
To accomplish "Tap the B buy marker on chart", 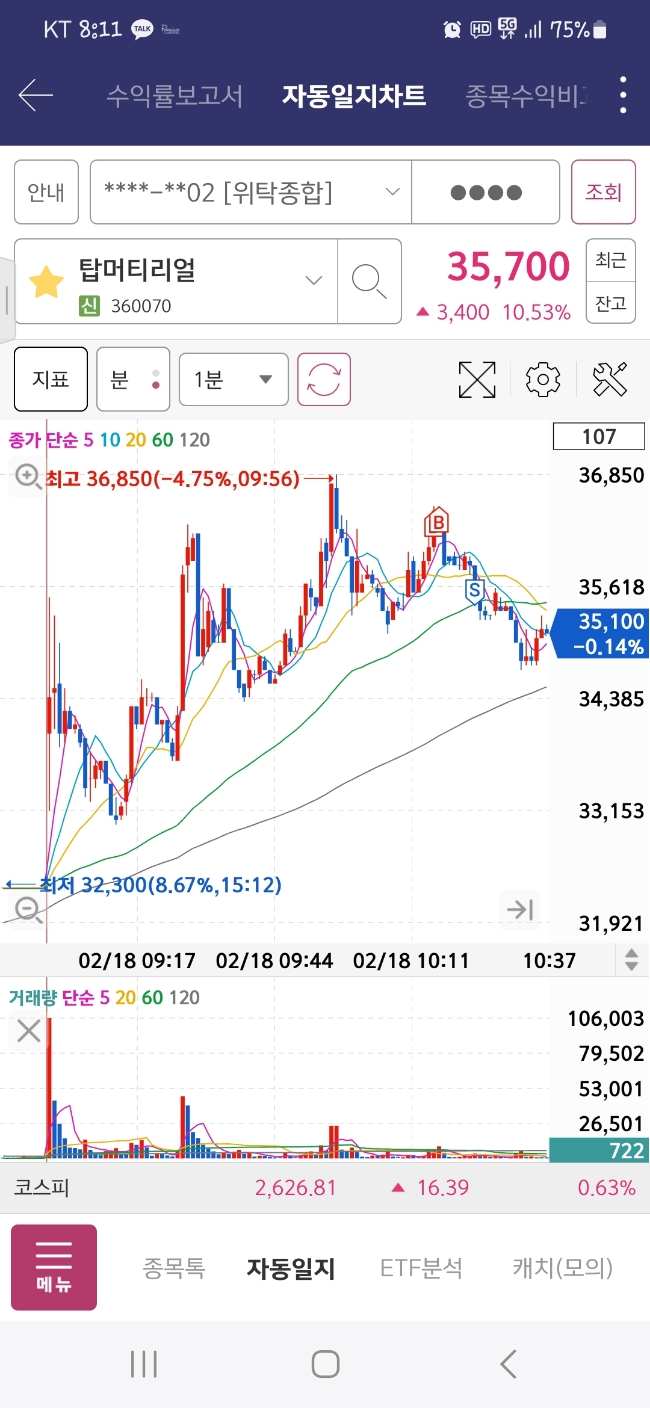I will (x=436, y=521).
